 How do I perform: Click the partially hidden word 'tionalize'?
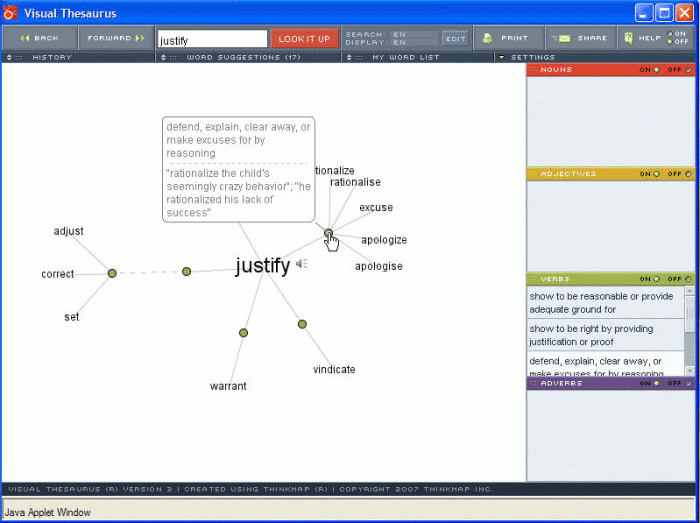(x=335, y=170)
